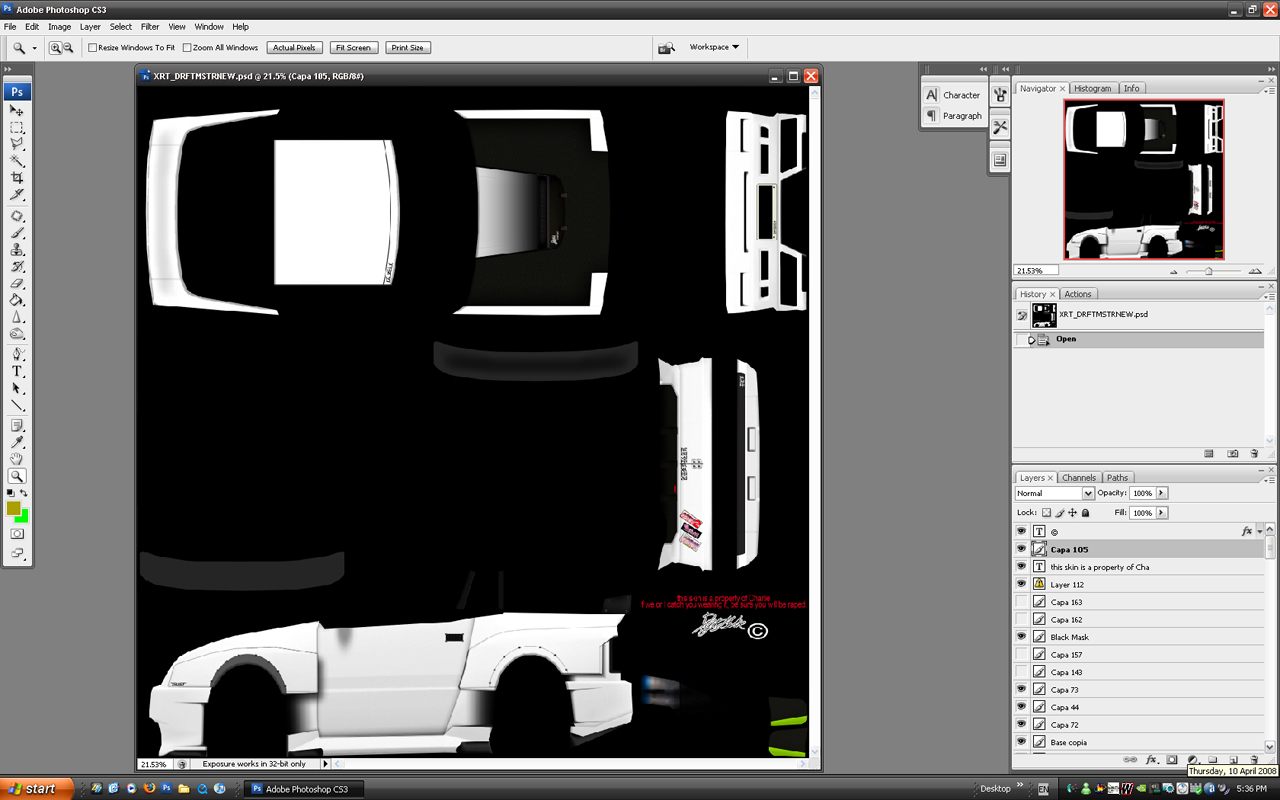Image resolution: width=1280 pixels, height=800 pixels.
Task: Show the Capa 163 layer
Action: tap(1021, 602)
